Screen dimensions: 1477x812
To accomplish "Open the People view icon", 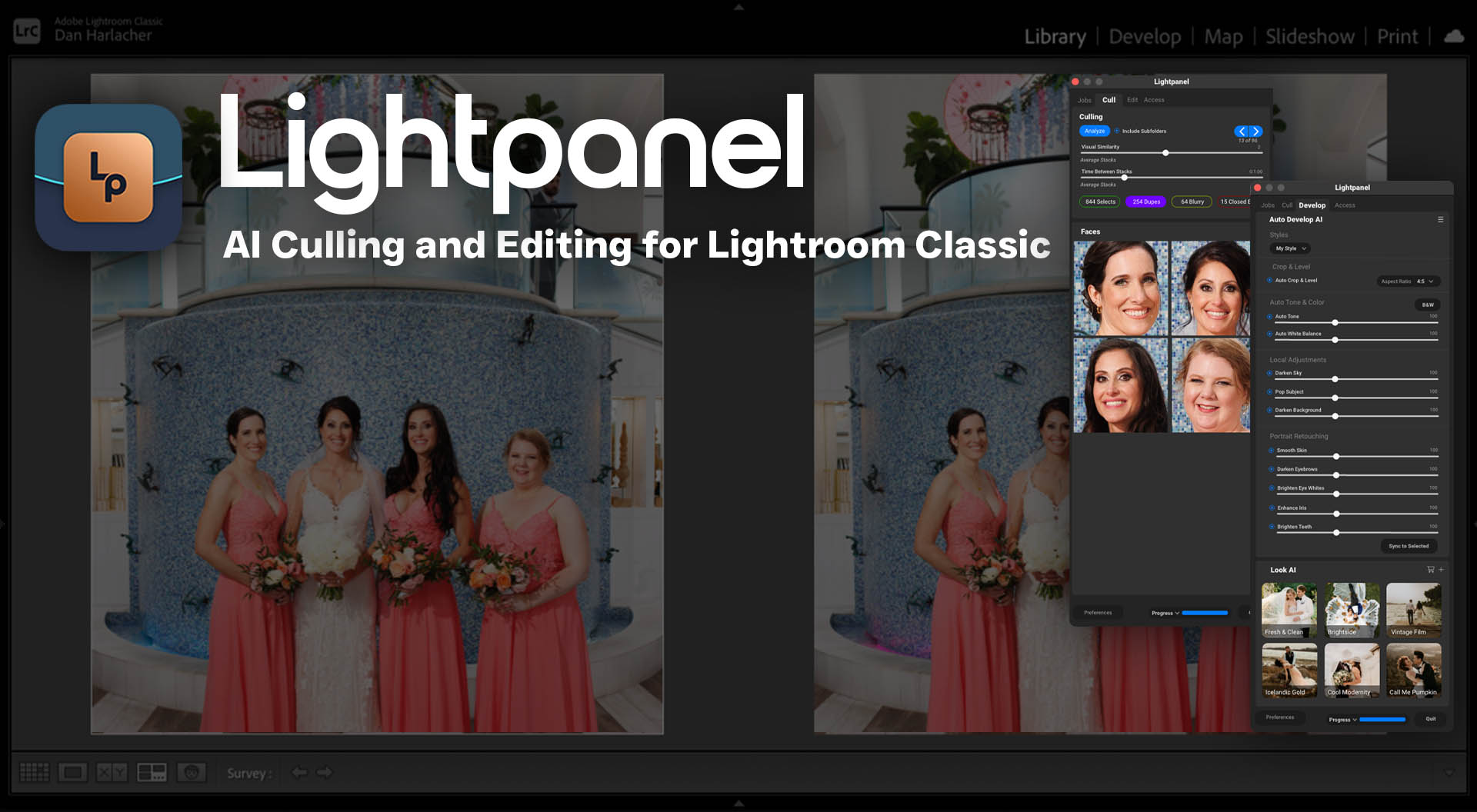I will [x=192, y=772].
